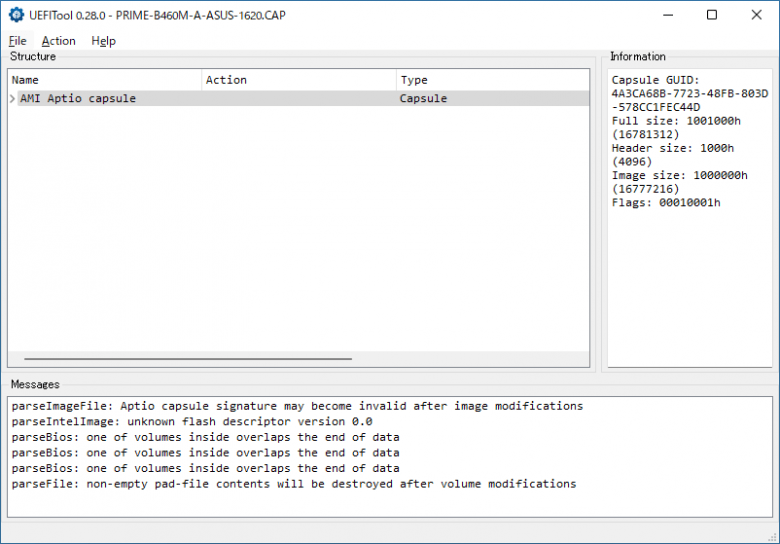This screenshot has width=780, height=544.
Task: Maximize the UEFITool window
Action: [712, 15]
